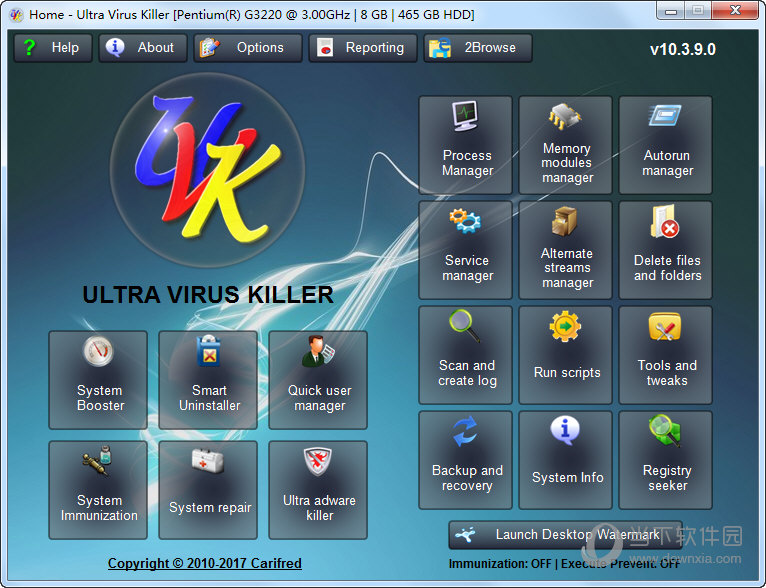Click the title bar app icon

pos(16,15)
